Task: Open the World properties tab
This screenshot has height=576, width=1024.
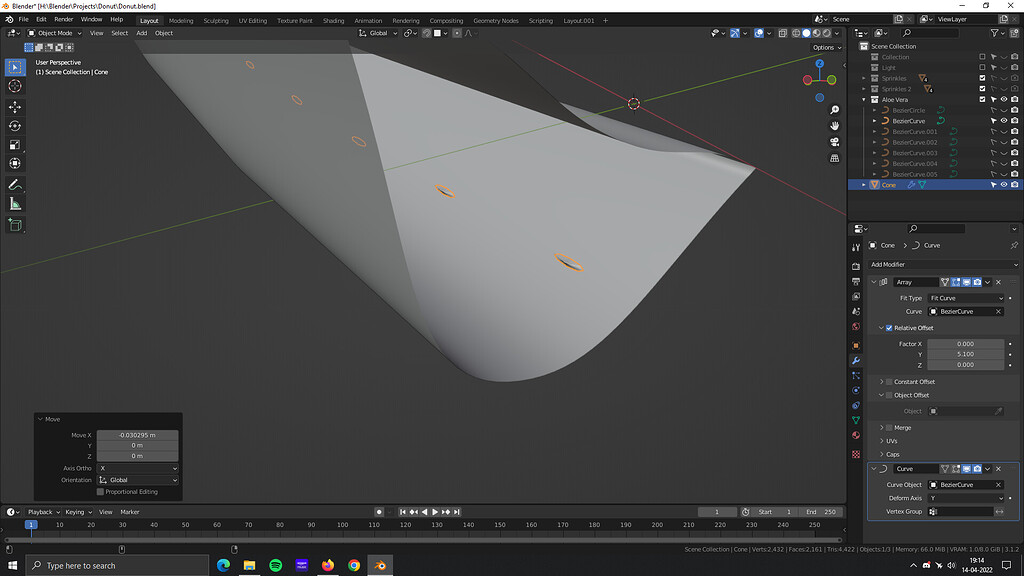Action: pyautogui.click(x=856, y=327)
